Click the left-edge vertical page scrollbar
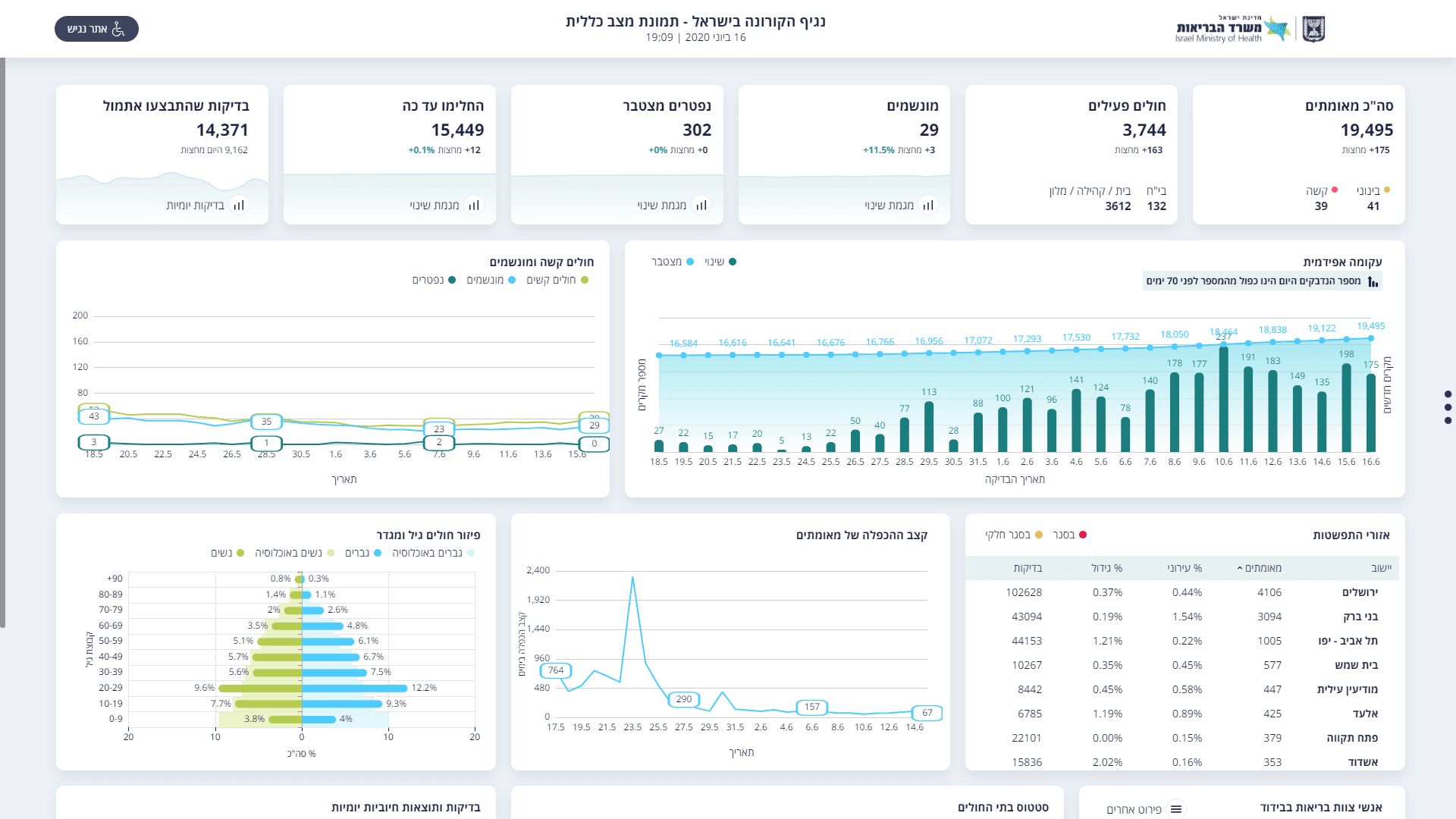 click(x=3, y=341)
